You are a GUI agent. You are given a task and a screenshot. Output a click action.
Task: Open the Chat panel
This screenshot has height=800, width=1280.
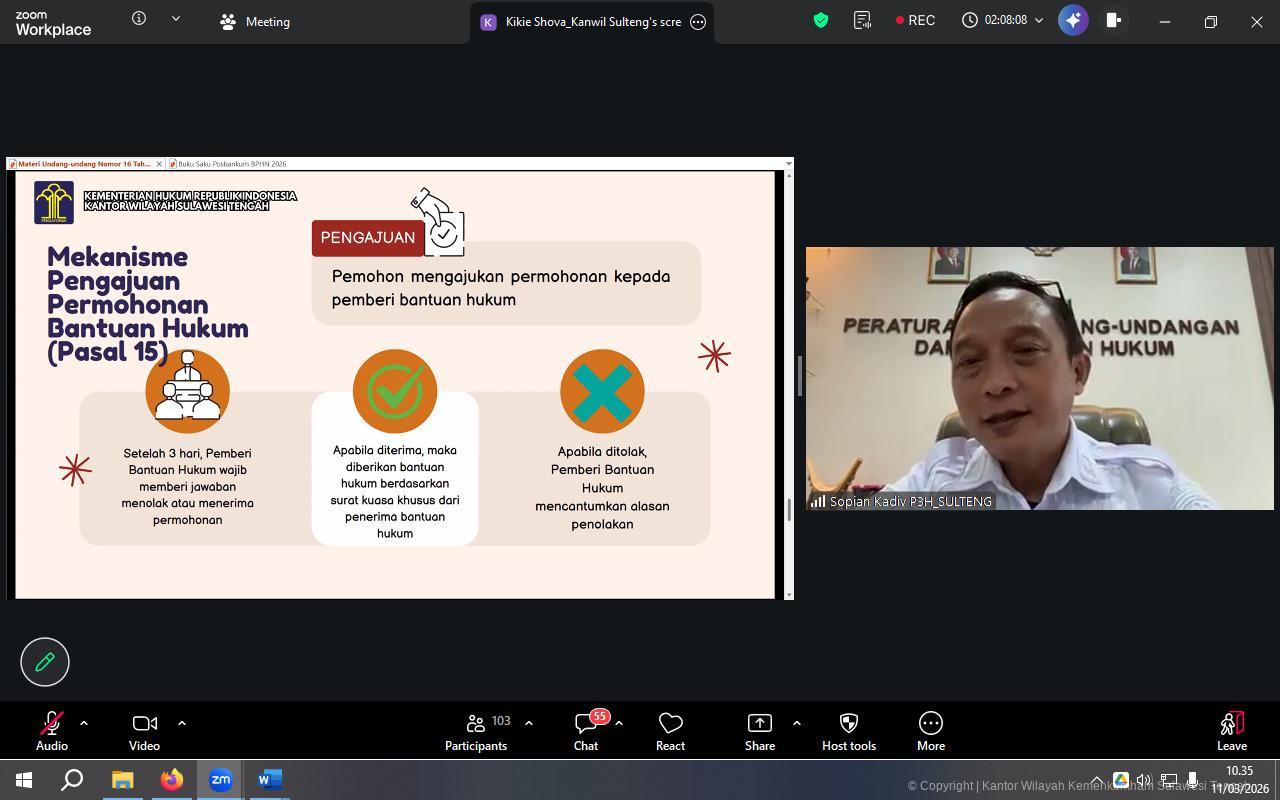click(586, 731)
